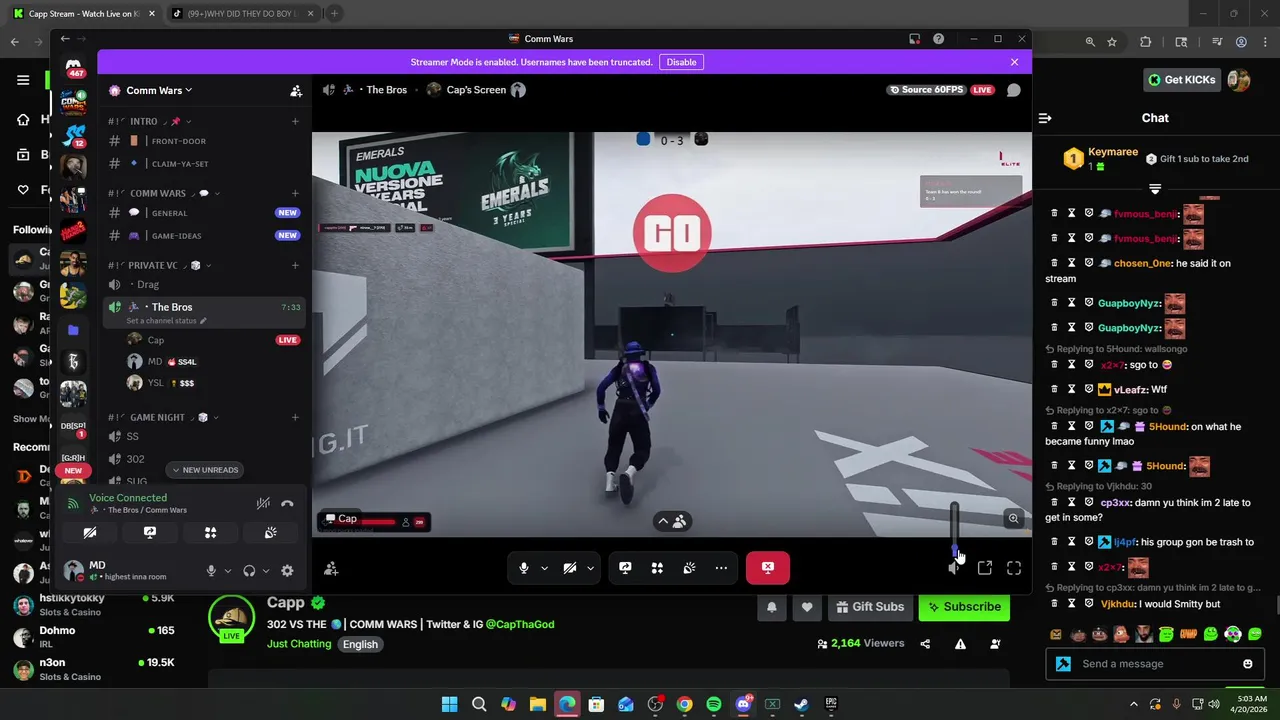Click Disable on Streamer Mode banner
Viewport: 1280px width, 720px height.
click(681, 62)
